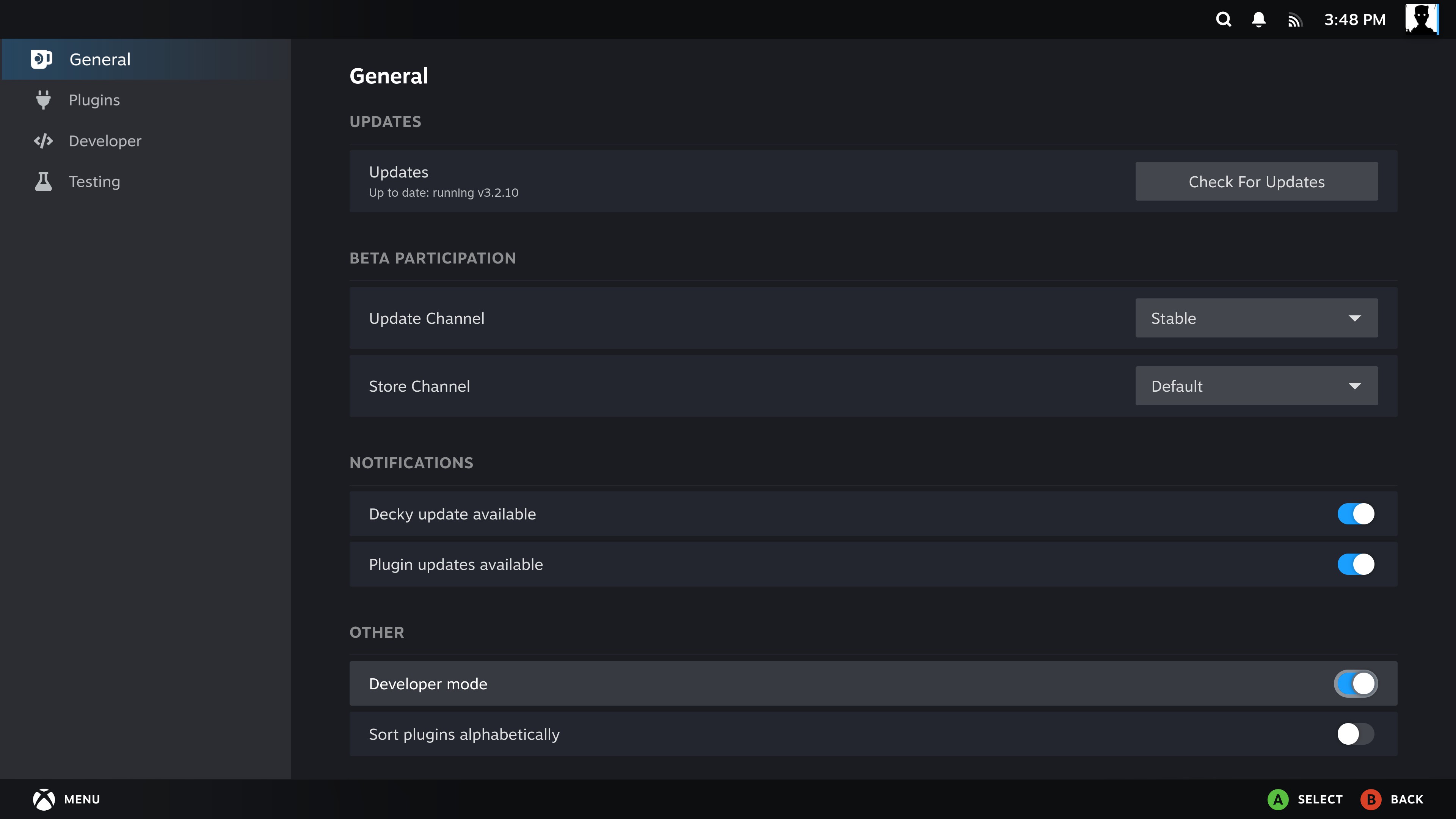Click the Plugins plug icon
The image size is (1456, 819).
click(x=43, y=99)
